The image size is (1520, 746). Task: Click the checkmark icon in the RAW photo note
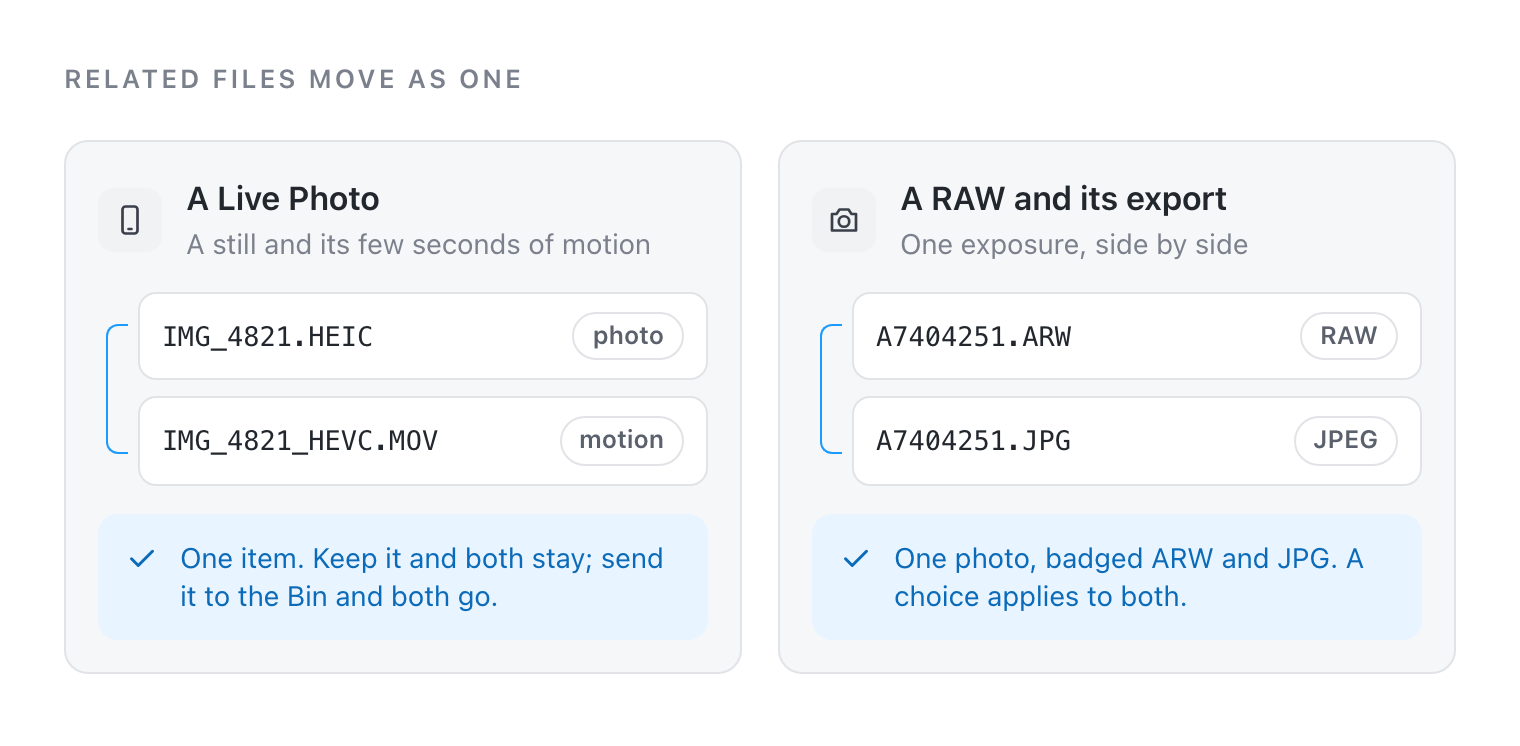pos(856,559)
